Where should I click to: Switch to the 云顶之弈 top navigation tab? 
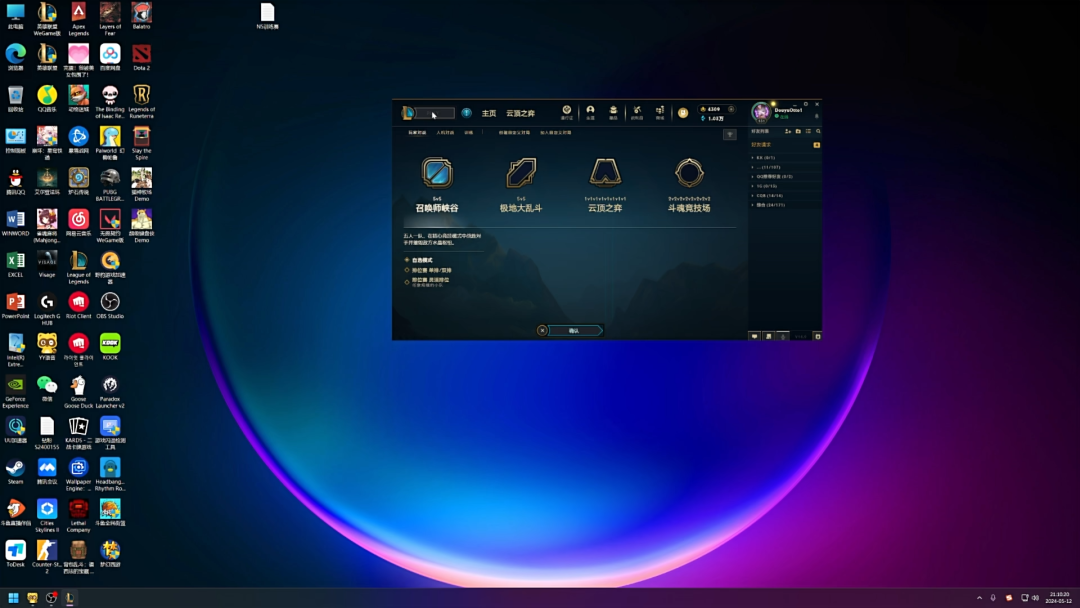click(x=521, y=113)
